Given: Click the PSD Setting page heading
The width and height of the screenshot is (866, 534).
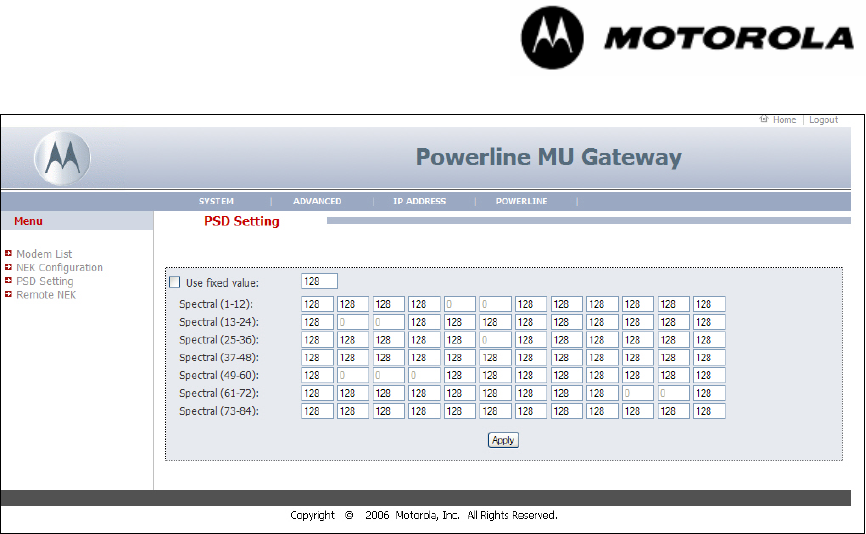Looking at the screenshot, I should [x=242, y=221].
